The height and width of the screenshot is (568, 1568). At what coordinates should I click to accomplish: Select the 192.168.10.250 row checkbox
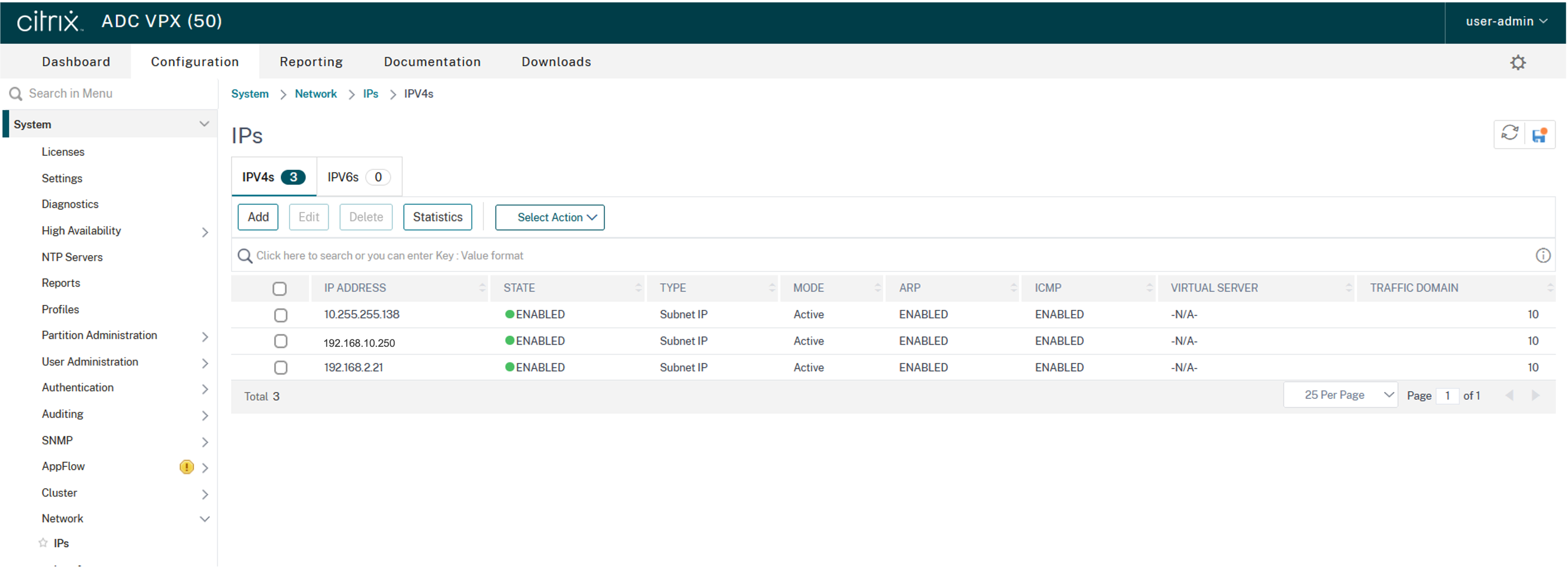(281, 342)
